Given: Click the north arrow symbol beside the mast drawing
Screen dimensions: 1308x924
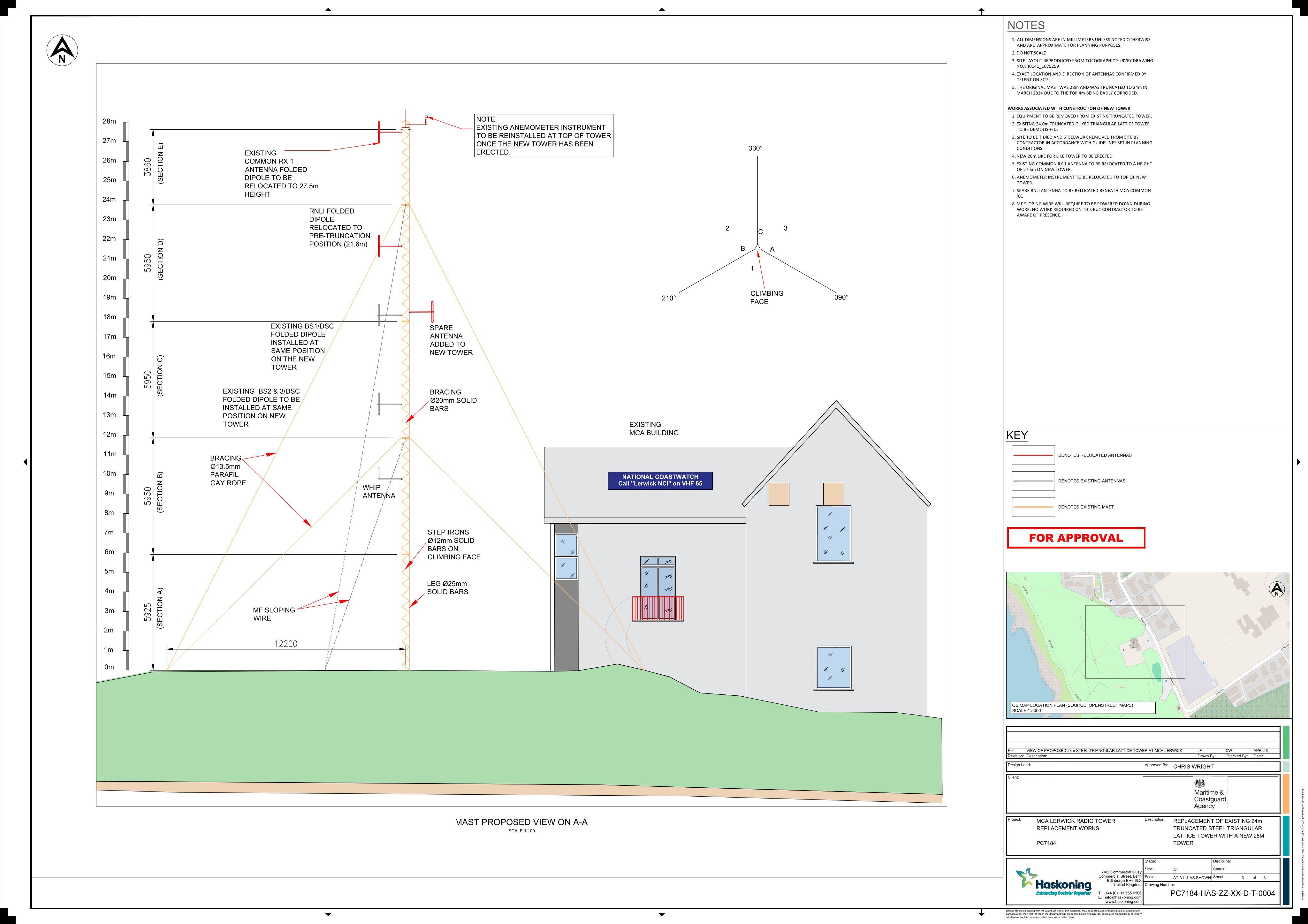Looking at the screenshot, I should [x=62, y=50].
